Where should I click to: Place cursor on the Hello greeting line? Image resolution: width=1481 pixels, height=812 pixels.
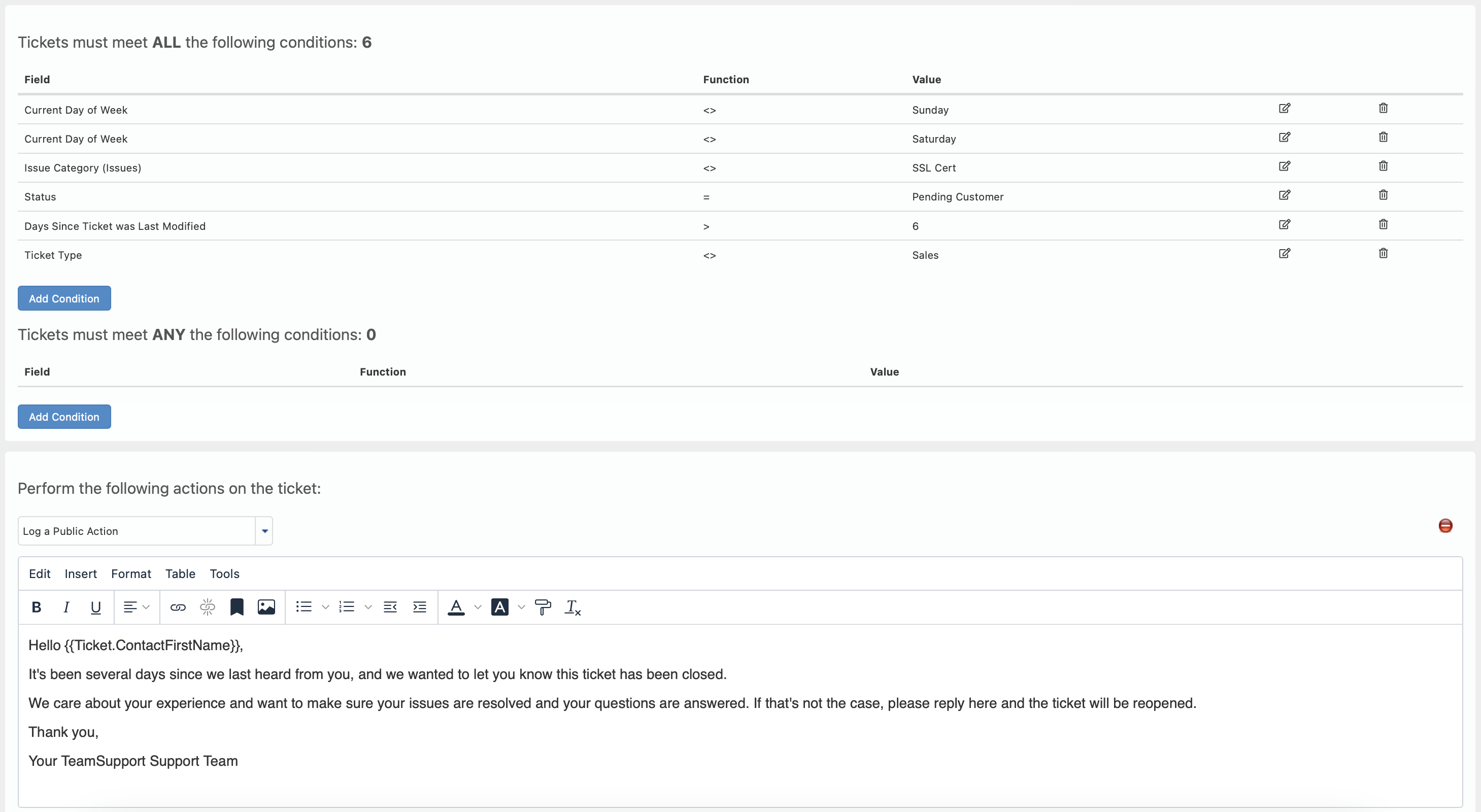pyautogui.click(x=136, y=645)
